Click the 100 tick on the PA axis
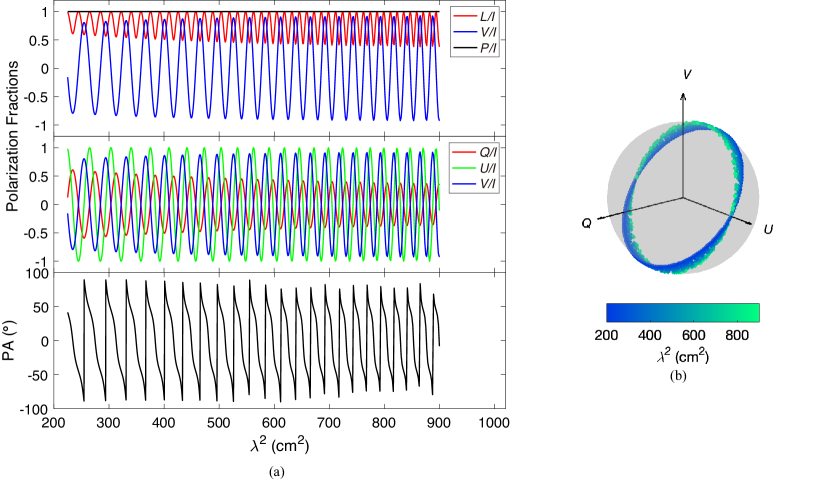The image size is (830, 481). [x=37, y=274]
